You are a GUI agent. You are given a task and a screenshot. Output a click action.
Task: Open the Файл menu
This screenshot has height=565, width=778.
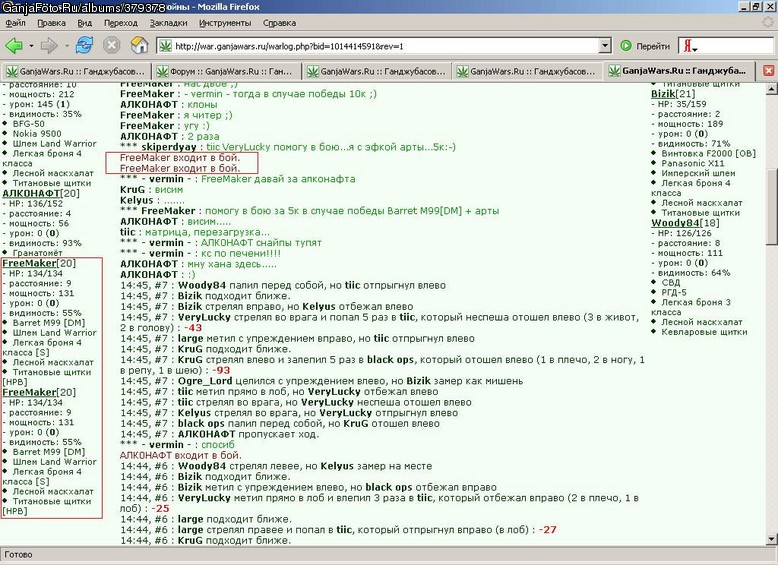click(x=15, y=23)
